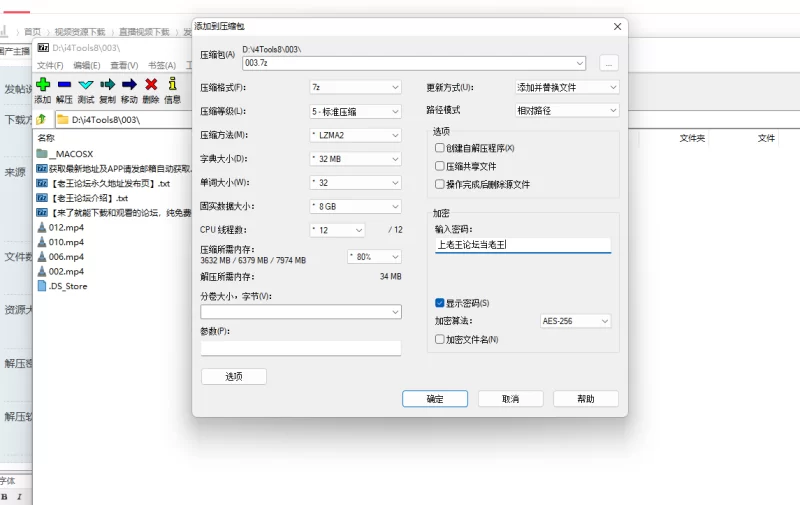
Task: Select the 老王论坛永久地址发布页 .txt file icon
Action: (42, 183)
